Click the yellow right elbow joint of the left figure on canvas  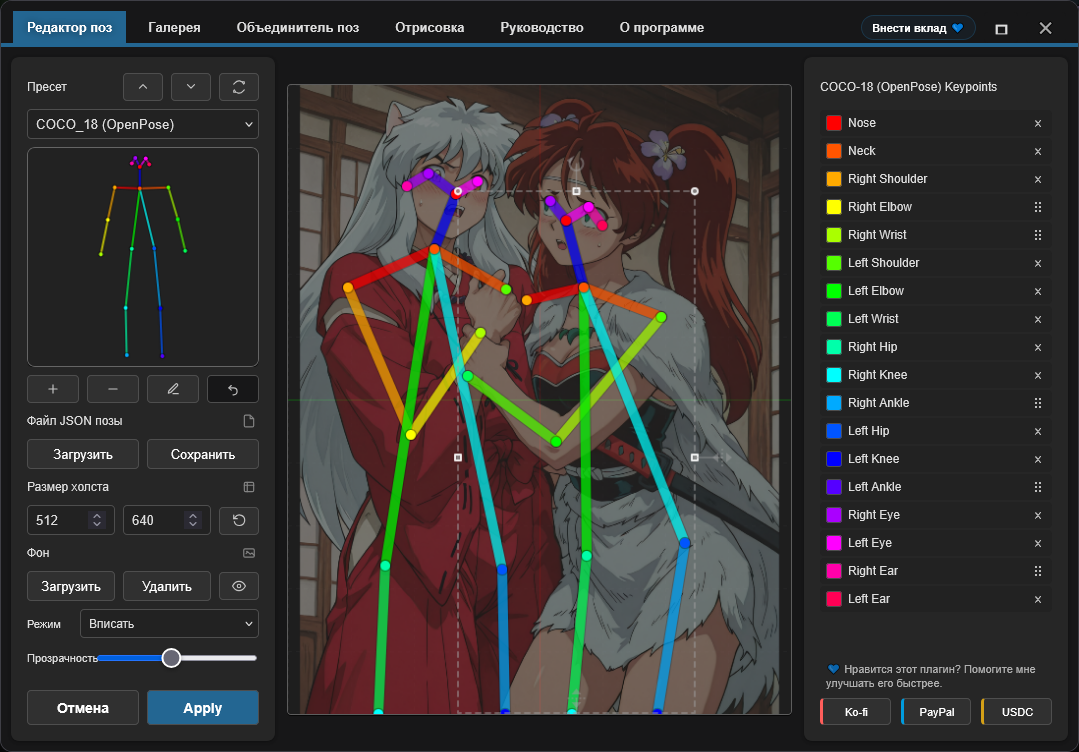click(x=411, y=435)
